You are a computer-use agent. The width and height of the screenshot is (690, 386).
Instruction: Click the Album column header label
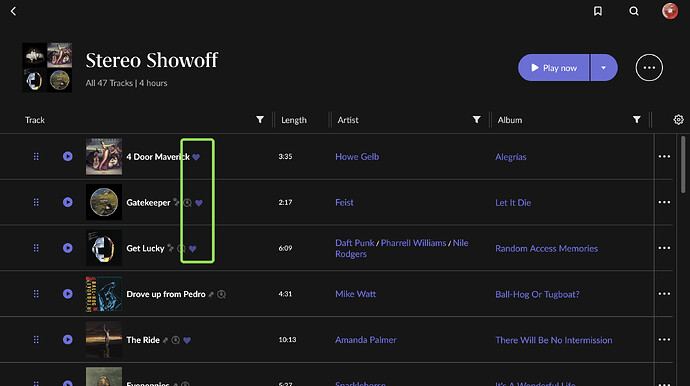(x=510, y=120)
